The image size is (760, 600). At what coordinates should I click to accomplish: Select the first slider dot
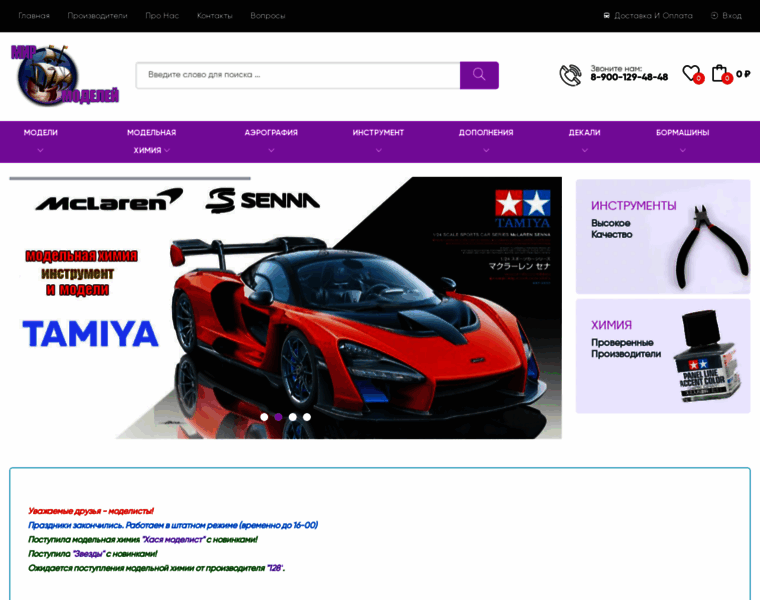(x=264, y=417)
